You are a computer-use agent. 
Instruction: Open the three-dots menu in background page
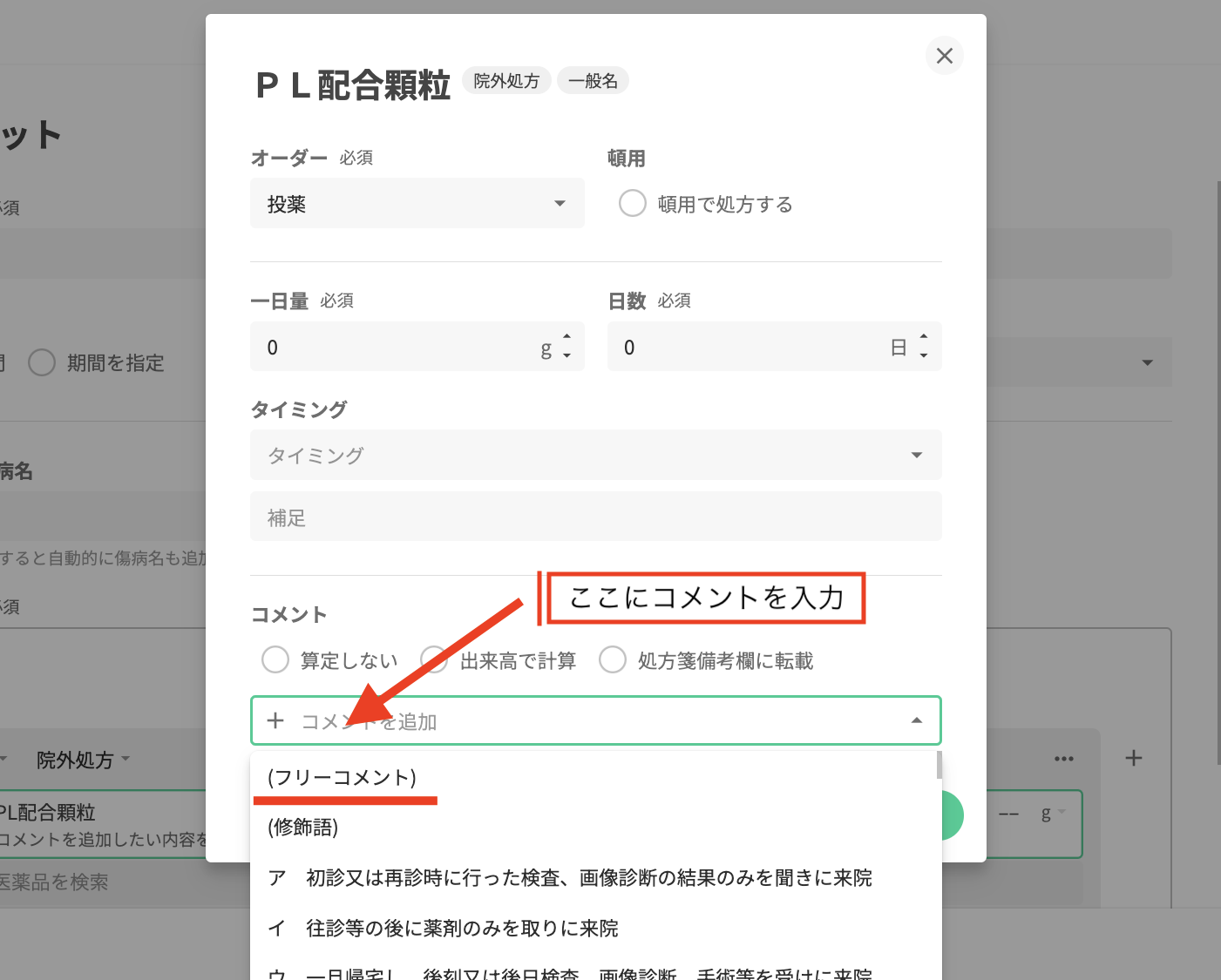(1064, 759)
